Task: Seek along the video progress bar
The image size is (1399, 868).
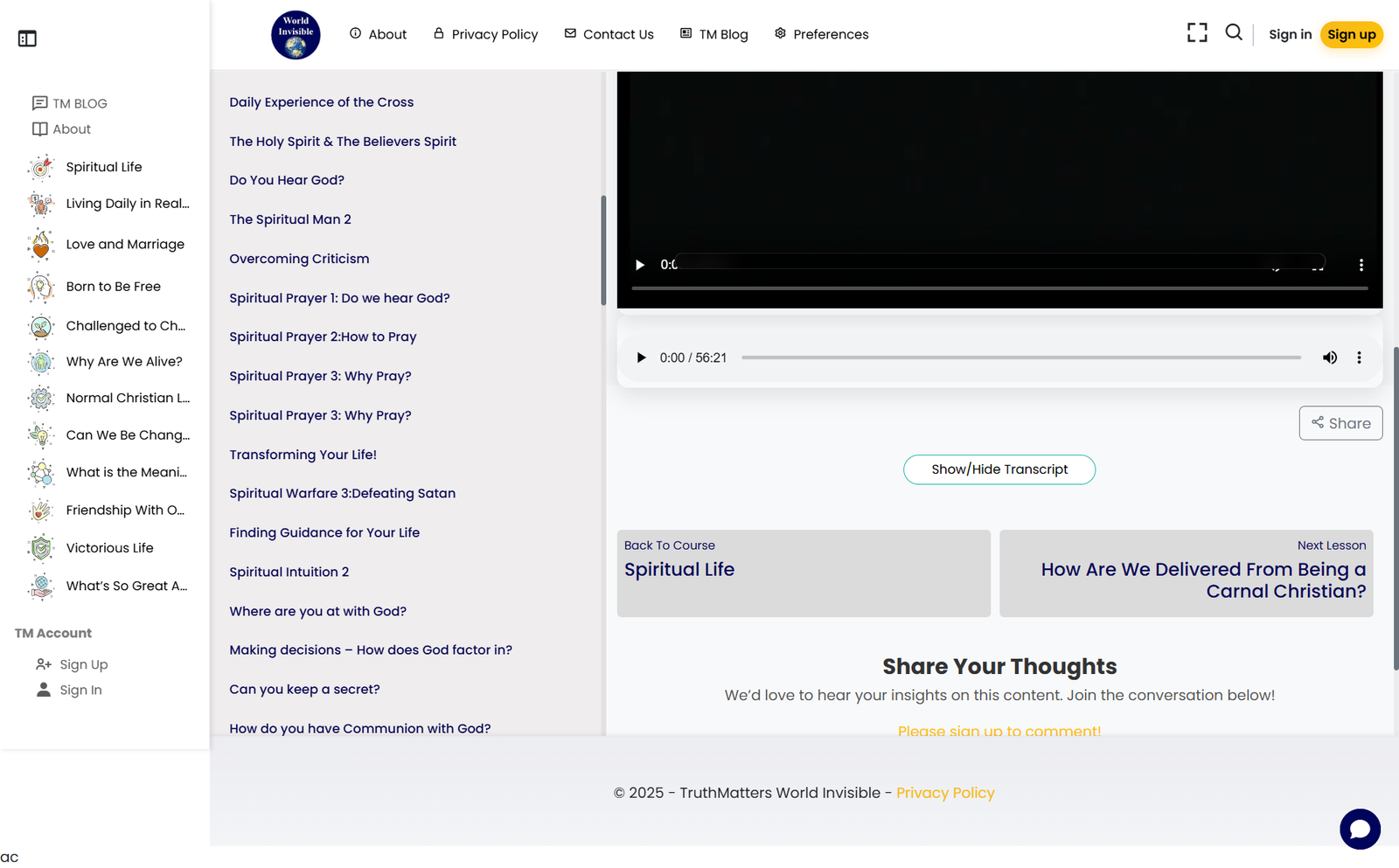Action: (999, 288)
